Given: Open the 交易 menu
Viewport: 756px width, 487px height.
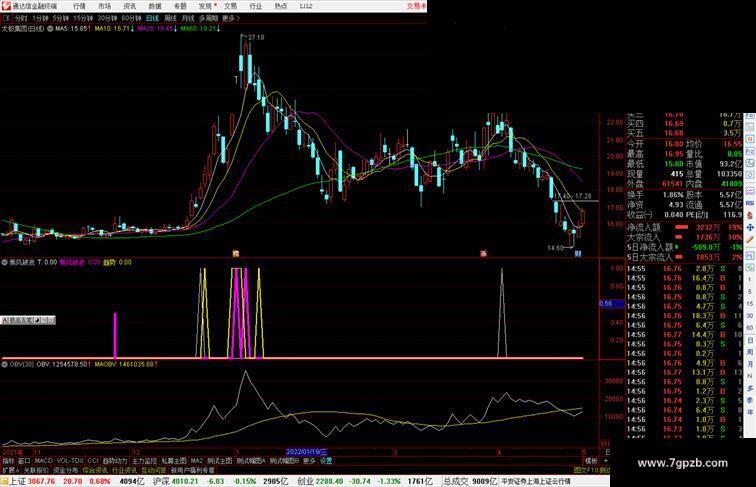Looking at the screenshot, I should [230, 6].
